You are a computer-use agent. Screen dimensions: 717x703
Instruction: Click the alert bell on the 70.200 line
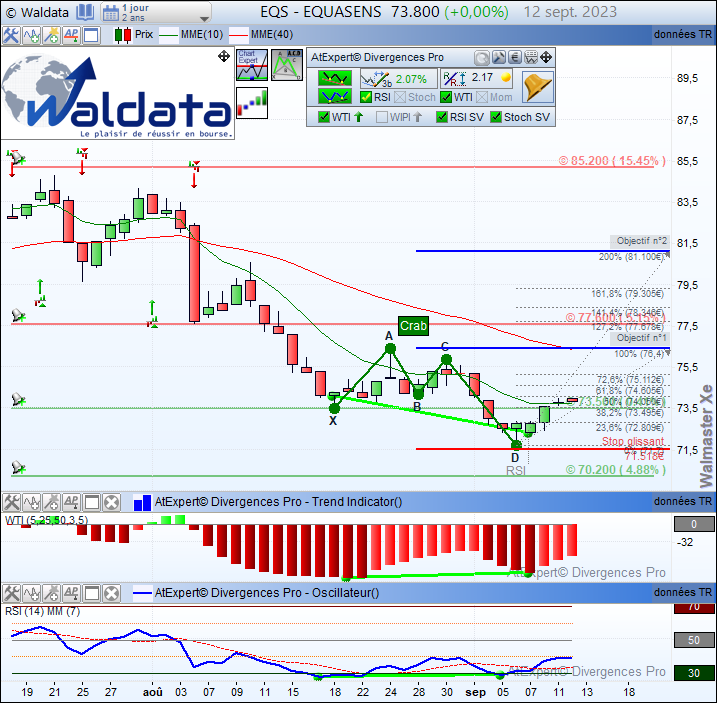click(17, 467)
